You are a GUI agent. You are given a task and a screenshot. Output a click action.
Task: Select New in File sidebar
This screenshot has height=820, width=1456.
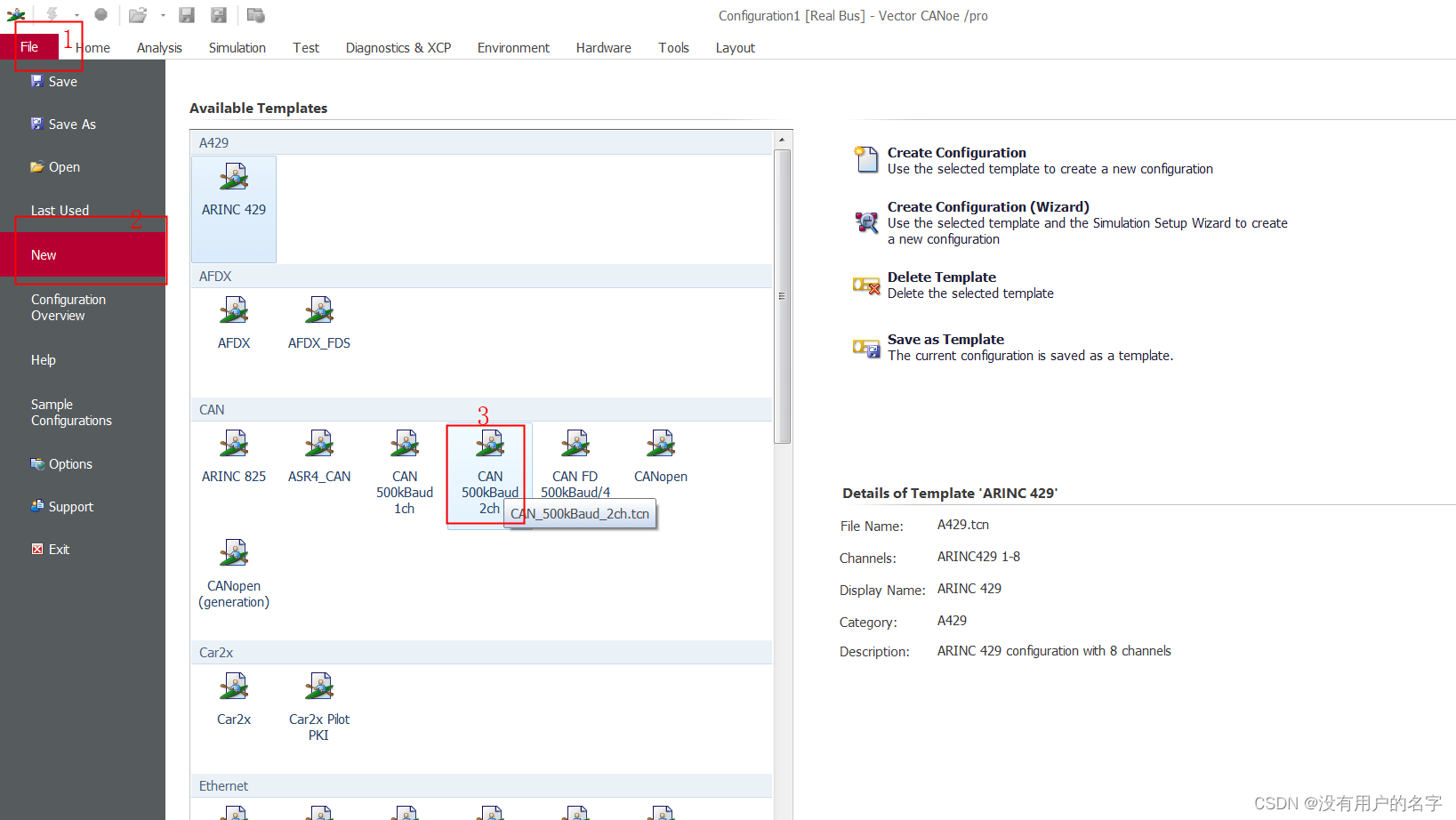click(x=83, y=255)
